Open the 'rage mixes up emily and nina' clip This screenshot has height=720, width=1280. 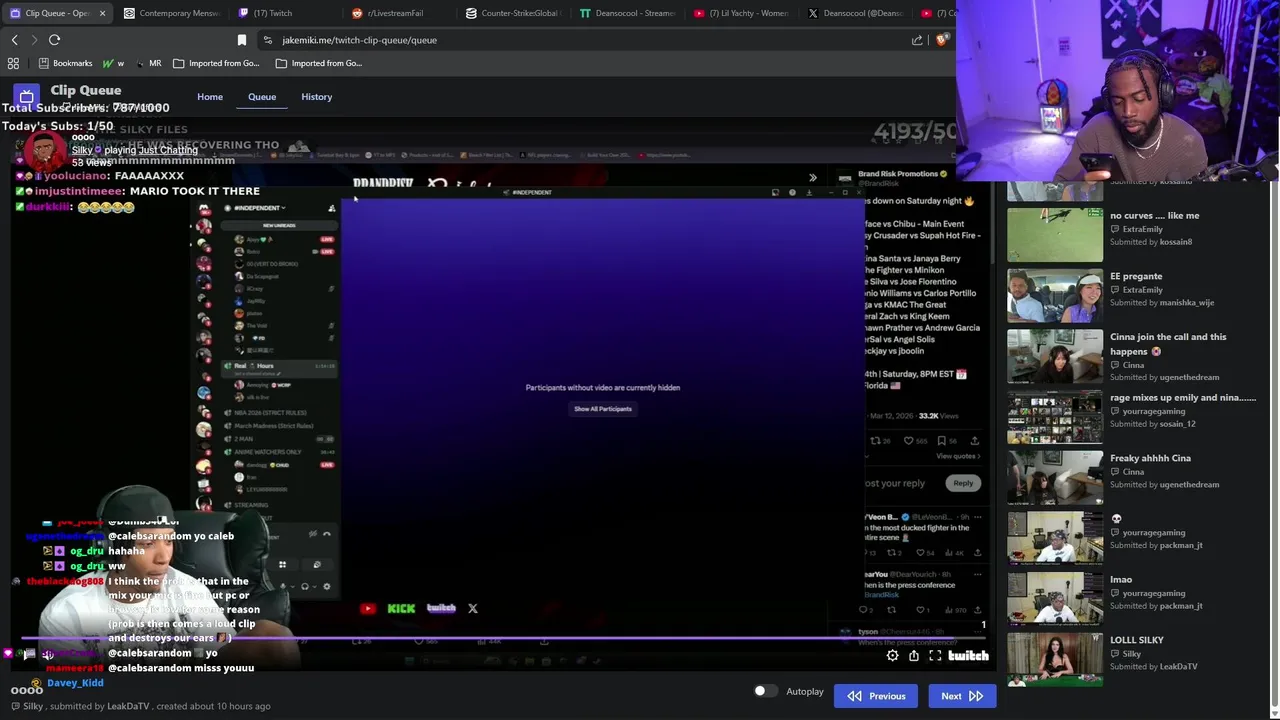1055,417
